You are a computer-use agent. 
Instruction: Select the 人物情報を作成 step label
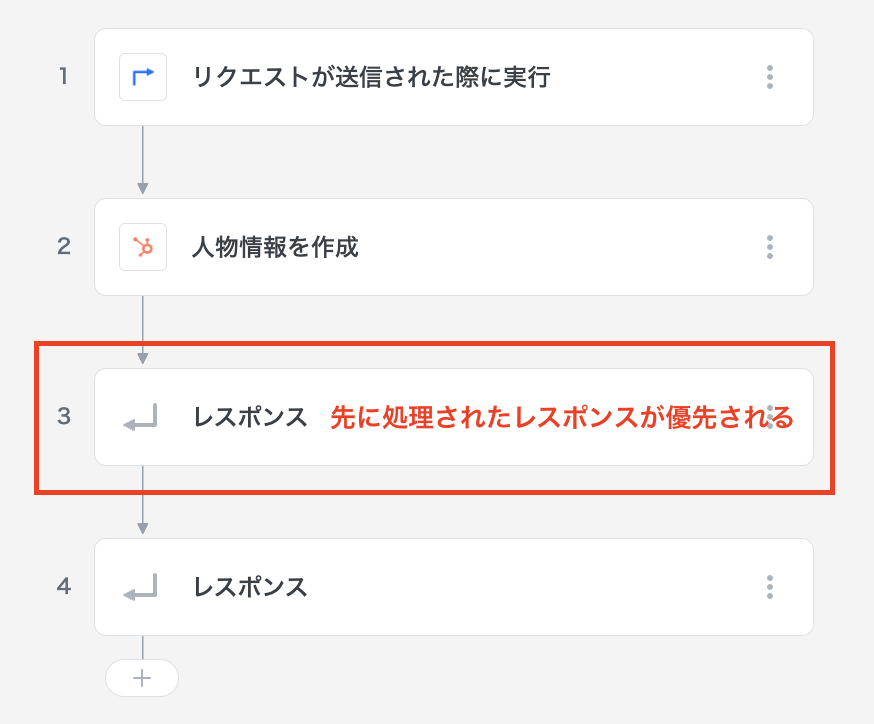point(274,247)
